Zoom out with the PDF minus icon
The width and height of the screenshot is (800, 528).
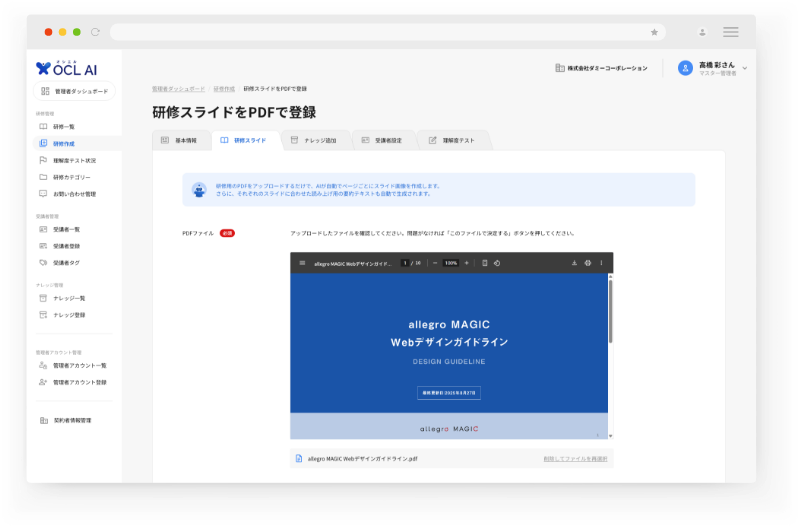point(436,263)
